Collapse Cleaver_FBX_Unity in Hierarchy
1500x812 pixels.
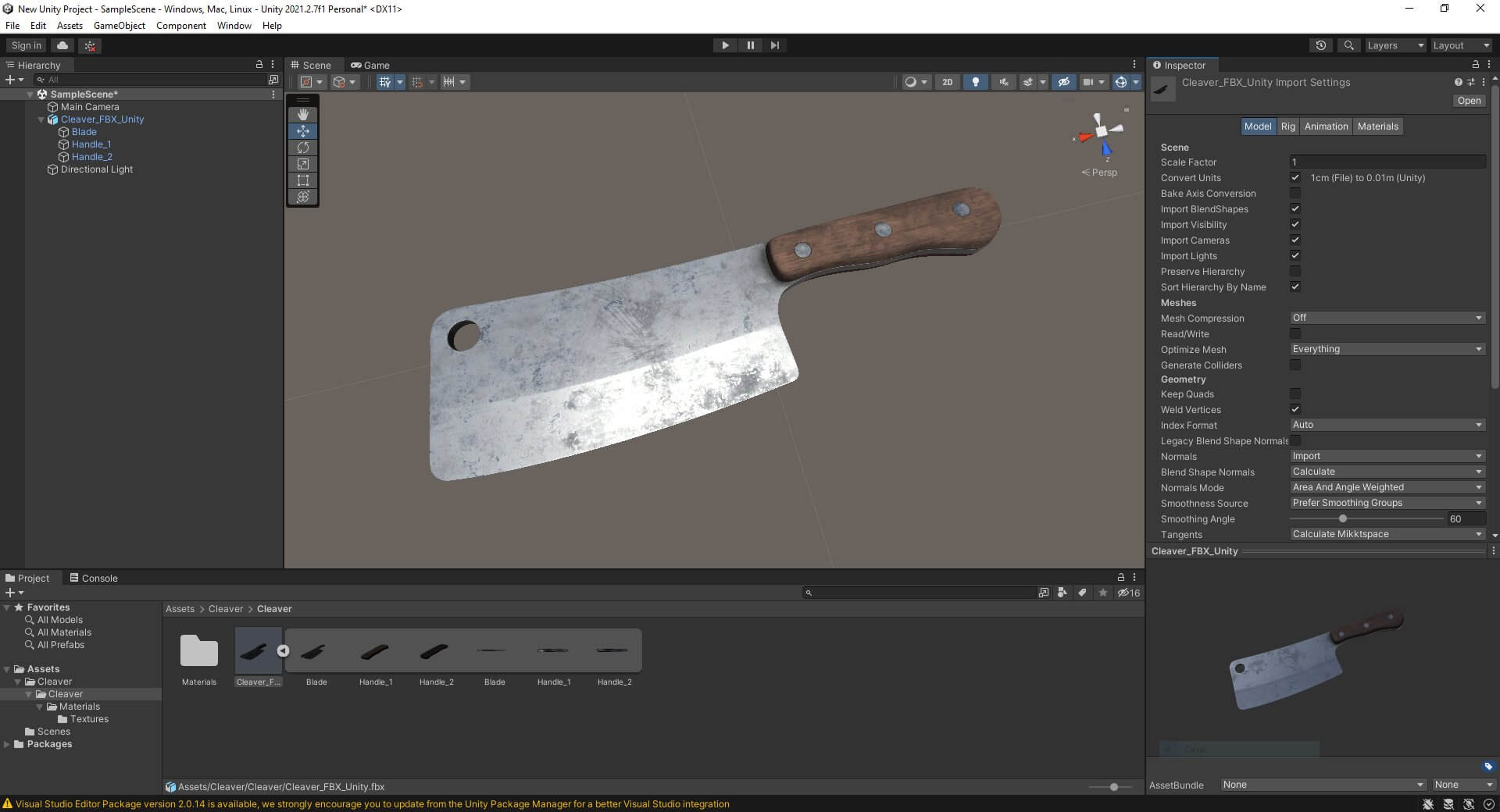41,119
